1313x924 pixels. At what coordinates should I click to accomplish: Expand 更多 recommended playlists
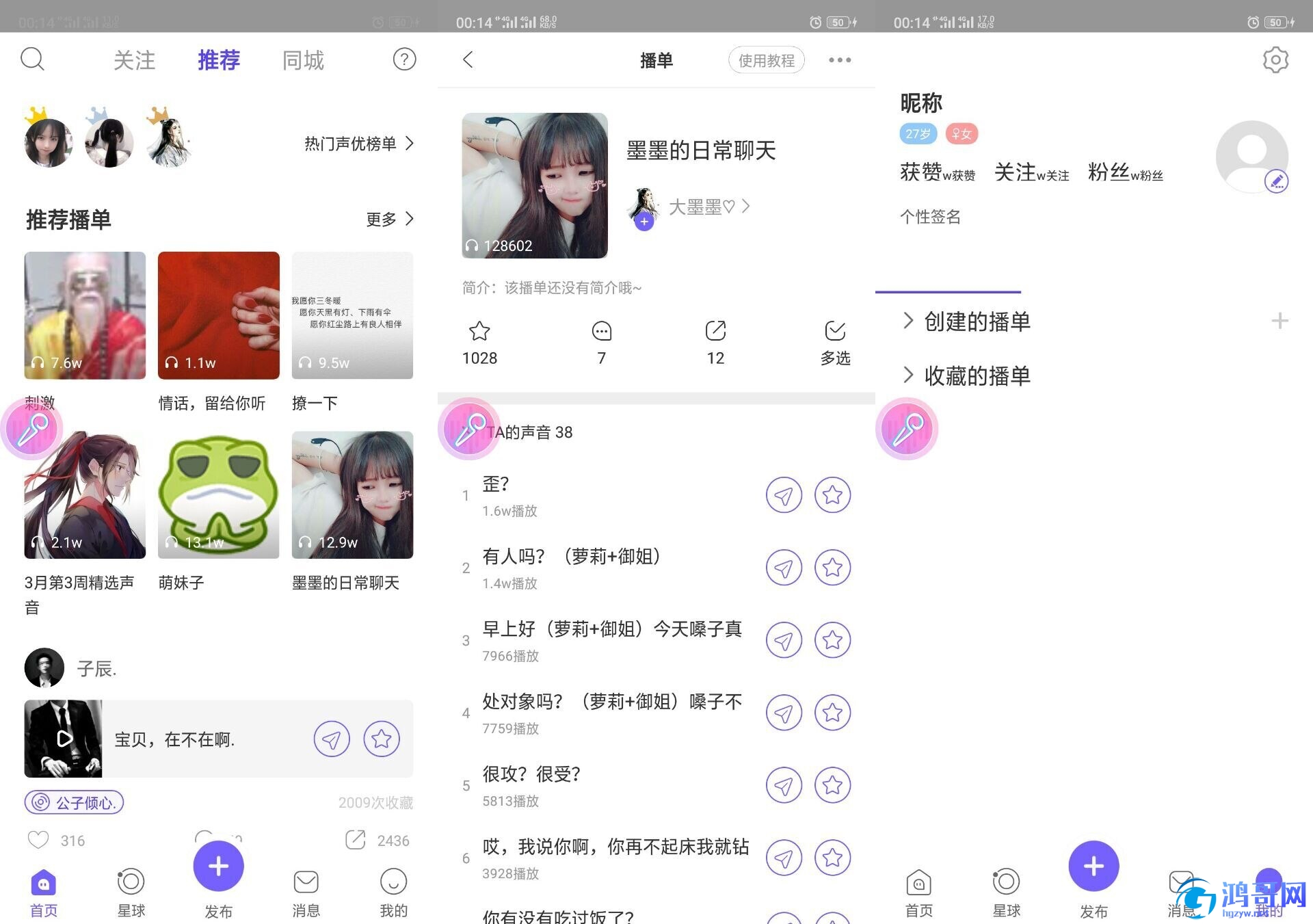pos(390,219)
